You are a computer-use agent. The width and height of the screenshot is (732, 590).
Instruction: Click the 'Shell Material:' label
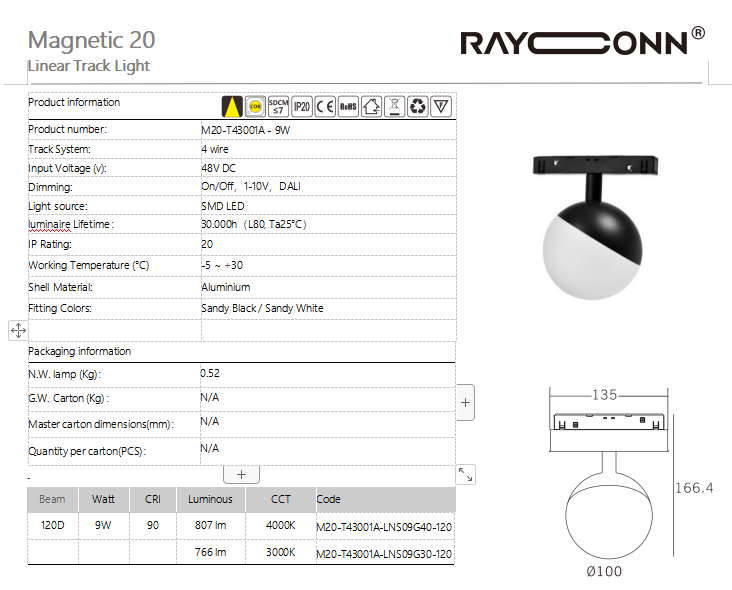pos(60,287)
